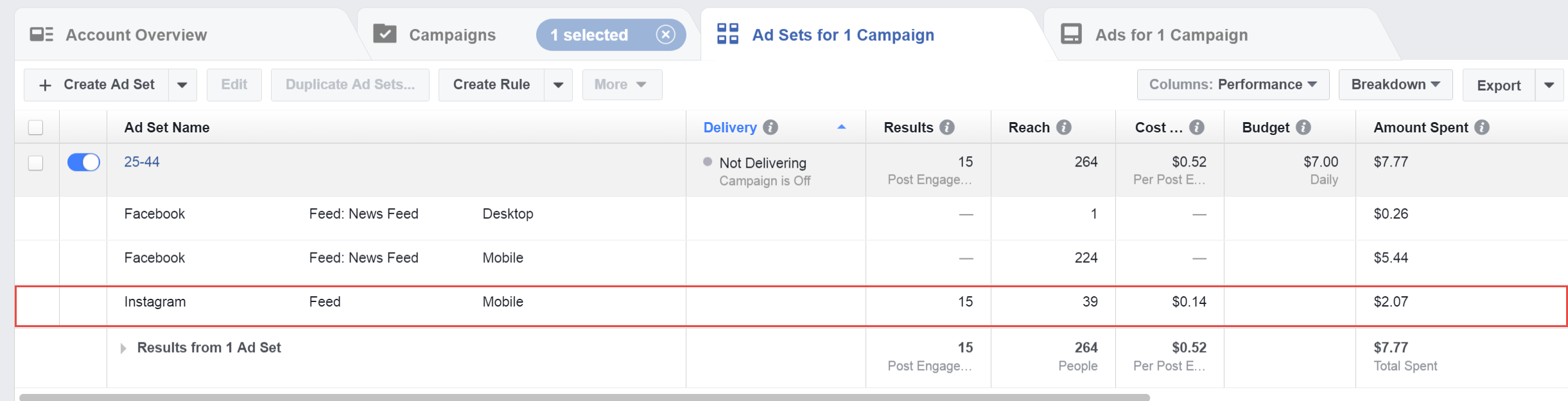Open the Create Ad Set dropdown arrow
Viewport: 1568px width, 401px height.
[x=182, y=85]
